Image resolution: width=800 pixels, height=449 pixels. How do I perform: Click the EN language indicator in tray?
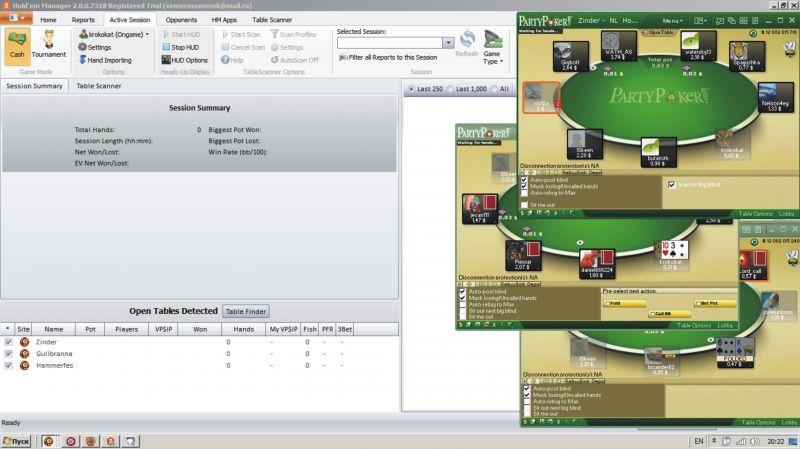click(698, 441)
